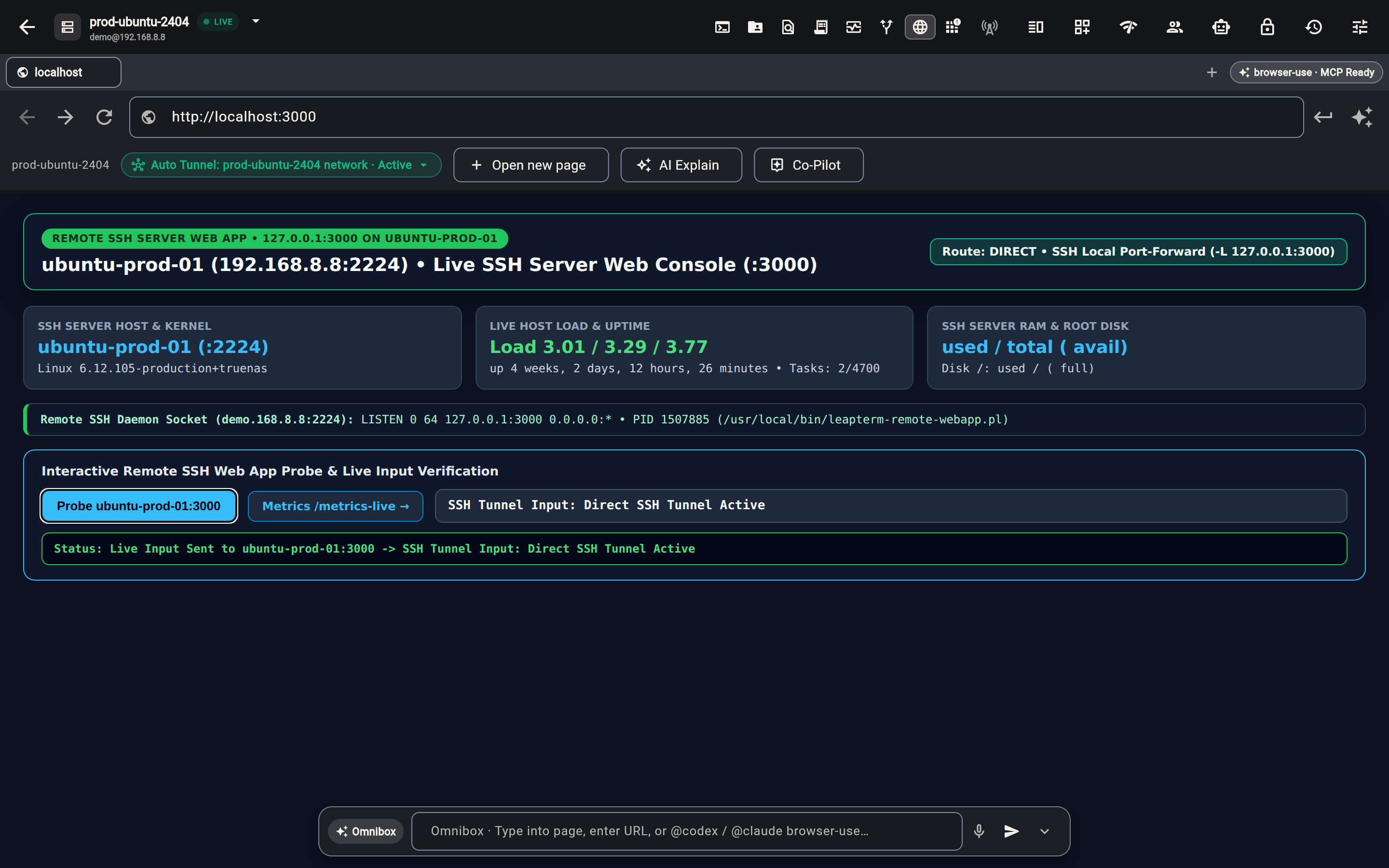The height and width of the screenshot is (868, 1389).
Task: Follow the Metrics /metrics-live link
Action: pyautogui.click(x=335, y=506)
